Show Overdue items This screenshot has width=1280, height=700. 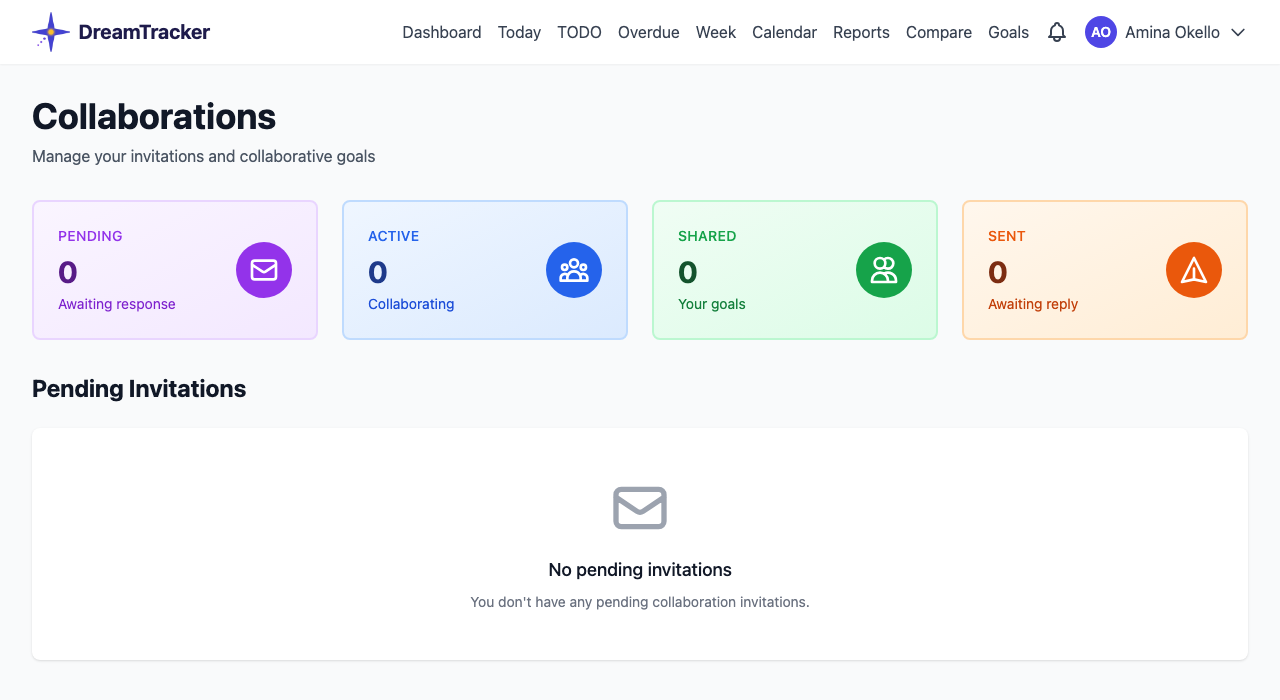pyautogui.click(x=648, y=32)
